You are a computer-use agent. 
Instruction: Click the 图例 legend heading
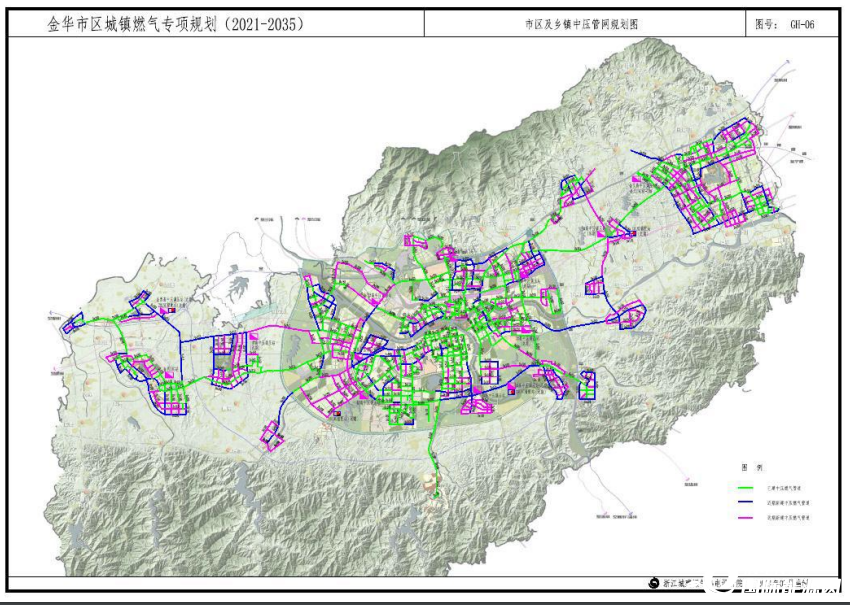point(751,466)
